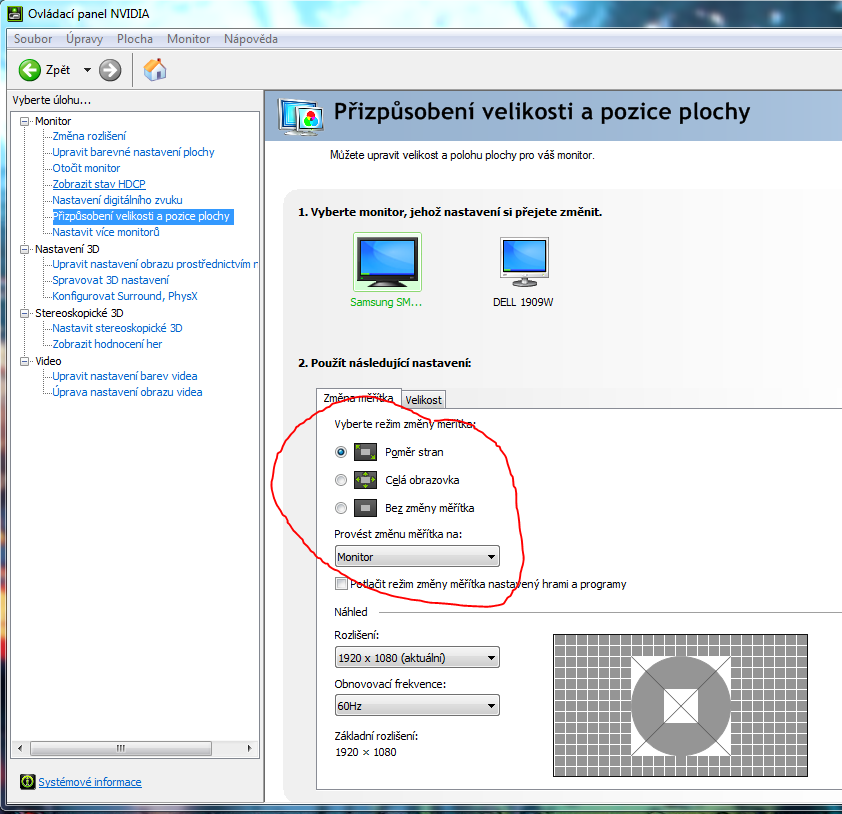Image resolution: width=842 pixels, height=814 pixels.
Task: Open the Rozlišení resolution dropdown
Action: (x=417, y=658)
